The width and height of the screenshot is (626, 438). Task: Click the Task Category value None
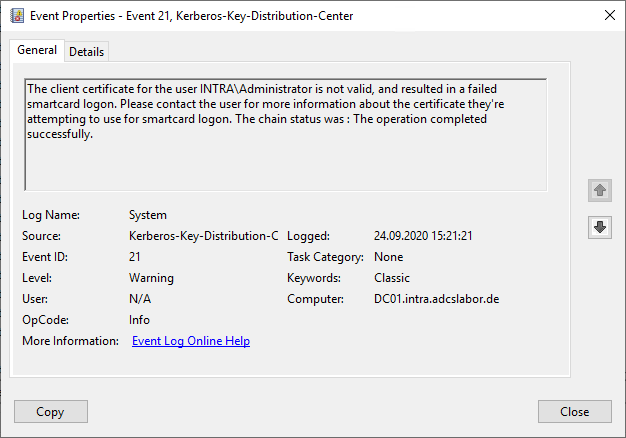tap(388, 257)
